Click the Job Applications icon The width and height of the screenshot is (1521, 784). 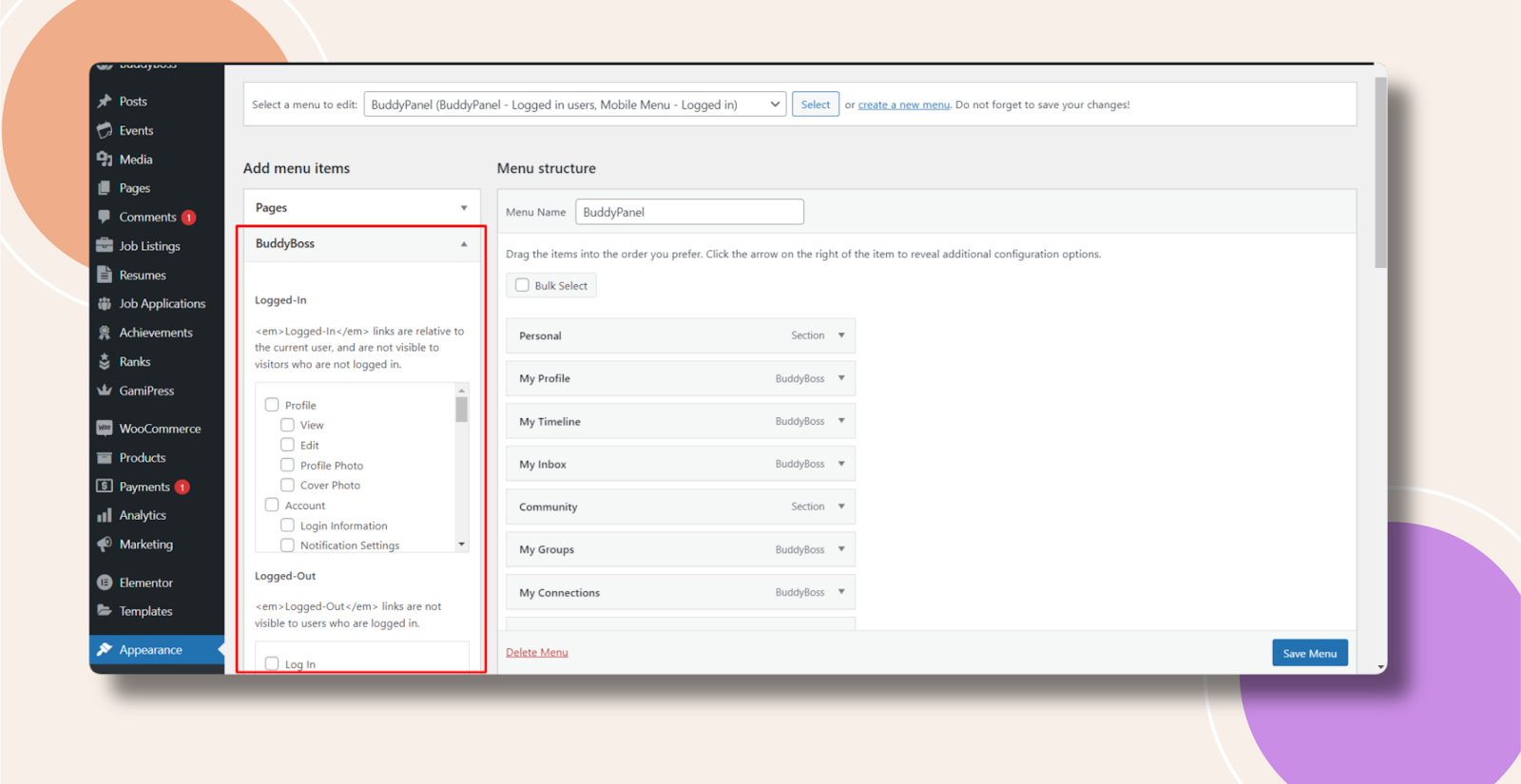pyautogui.click(x=105, y=304)
